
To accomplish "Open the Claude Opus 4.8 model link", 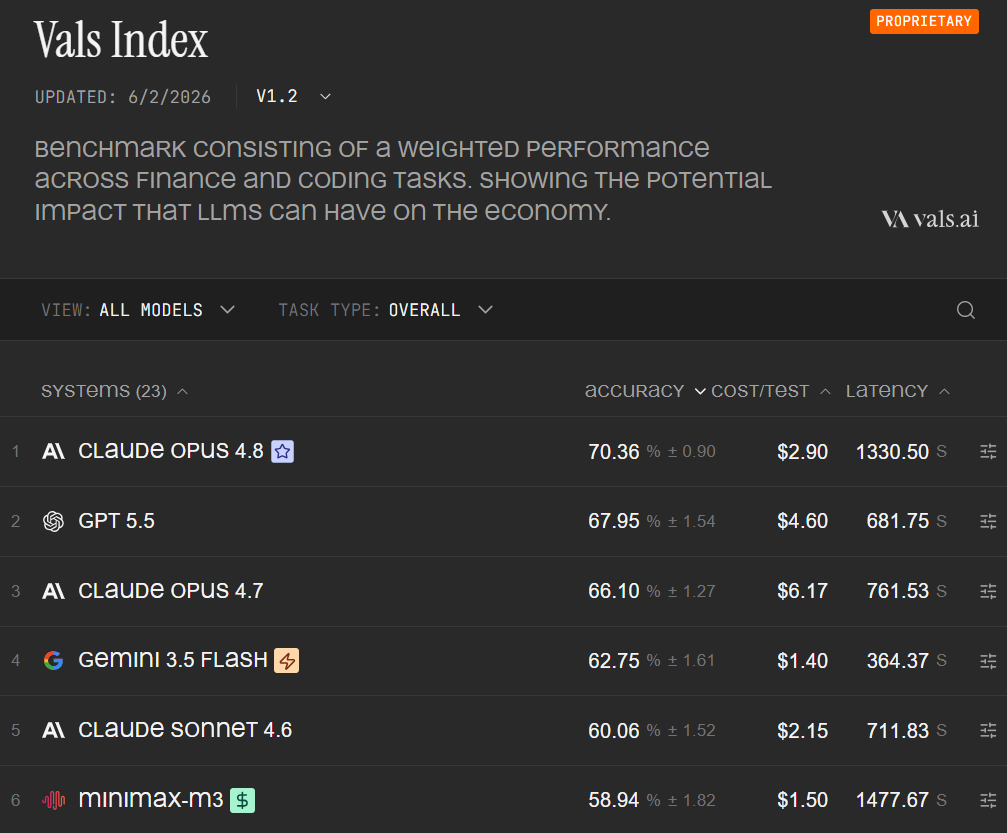I will click(x=170, y=452).
